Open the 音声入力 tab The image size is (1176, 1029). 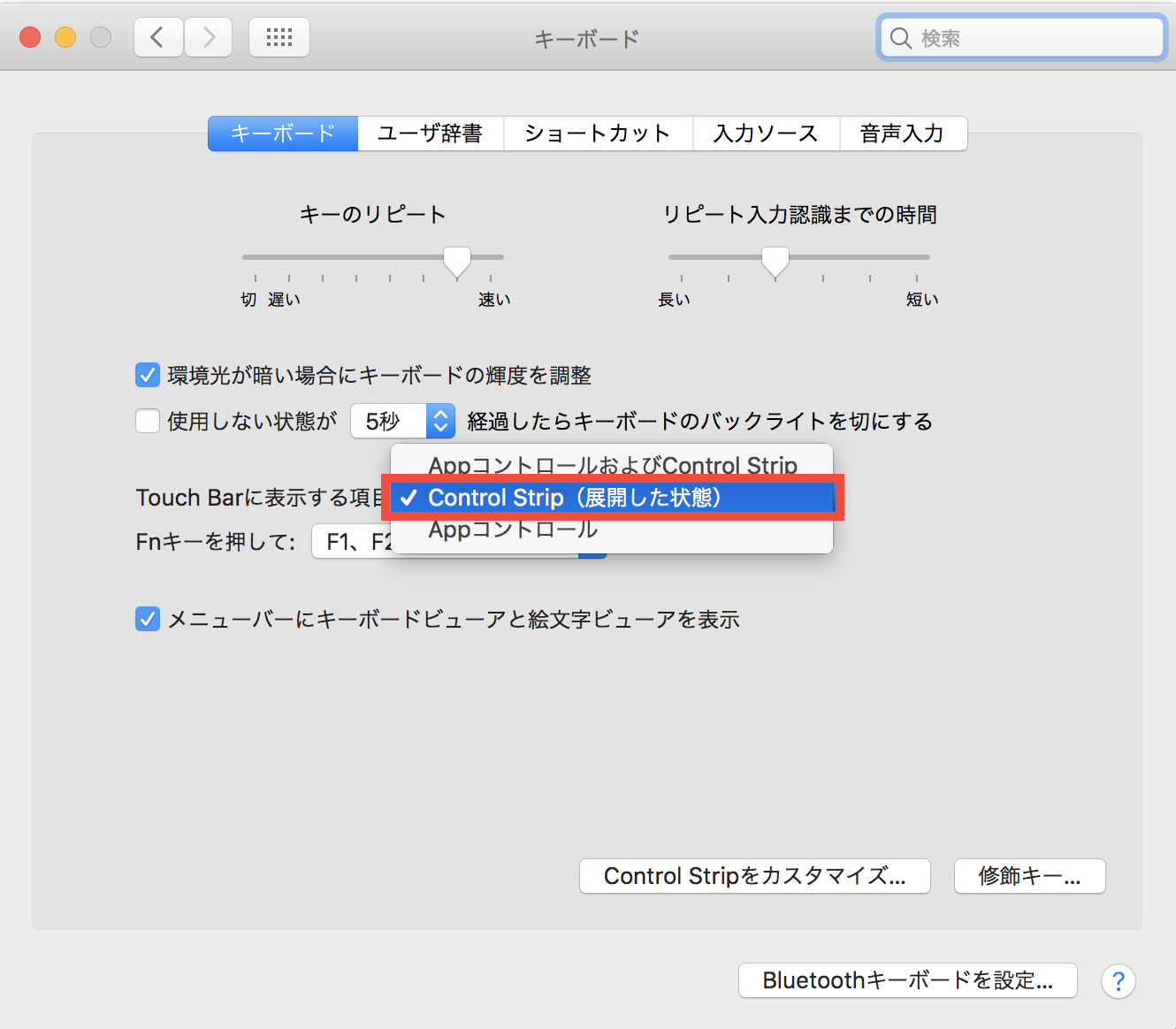903,133
